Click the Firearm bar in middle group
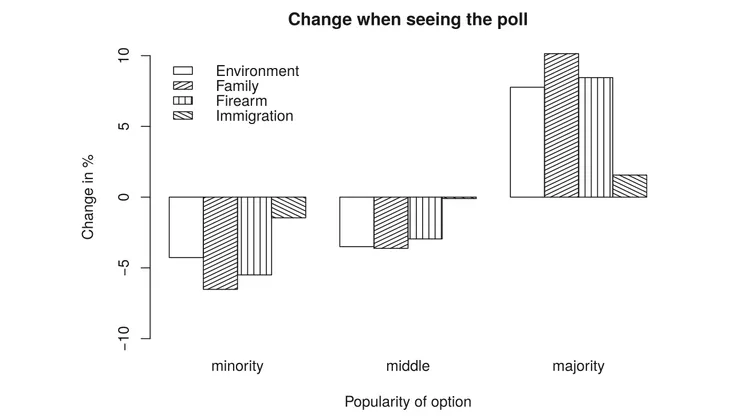 point(425,218)
